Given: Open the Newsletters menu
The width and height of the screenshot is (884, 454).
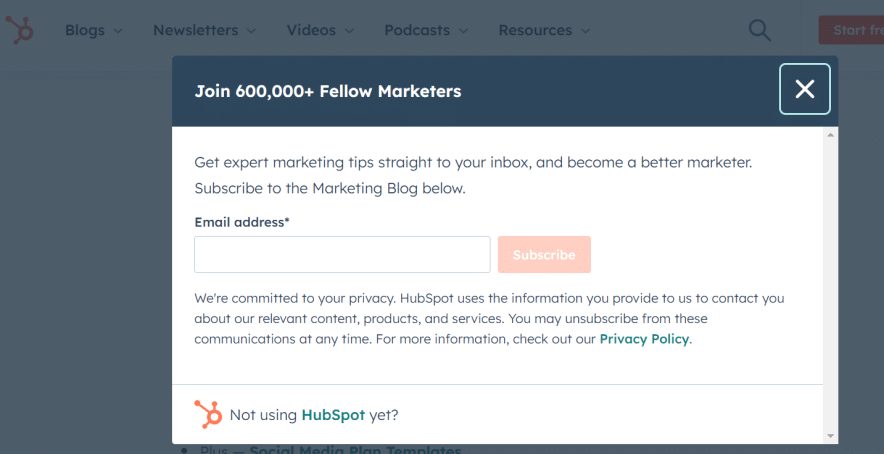Looking at the screenshot, I should click(x=196, y=30).
